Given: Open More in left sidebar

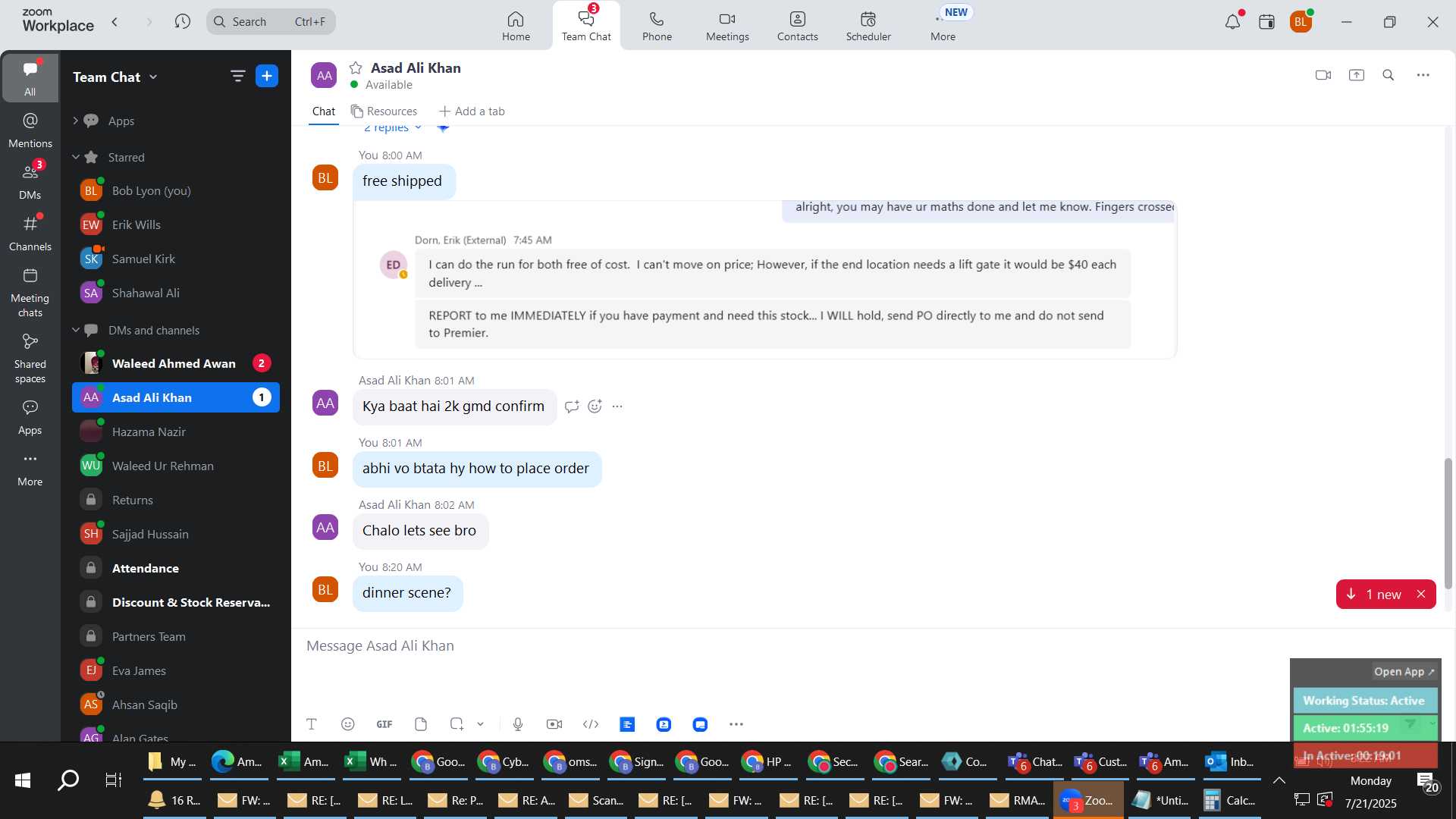Looking at the screenshot, I should click(30, 469).
